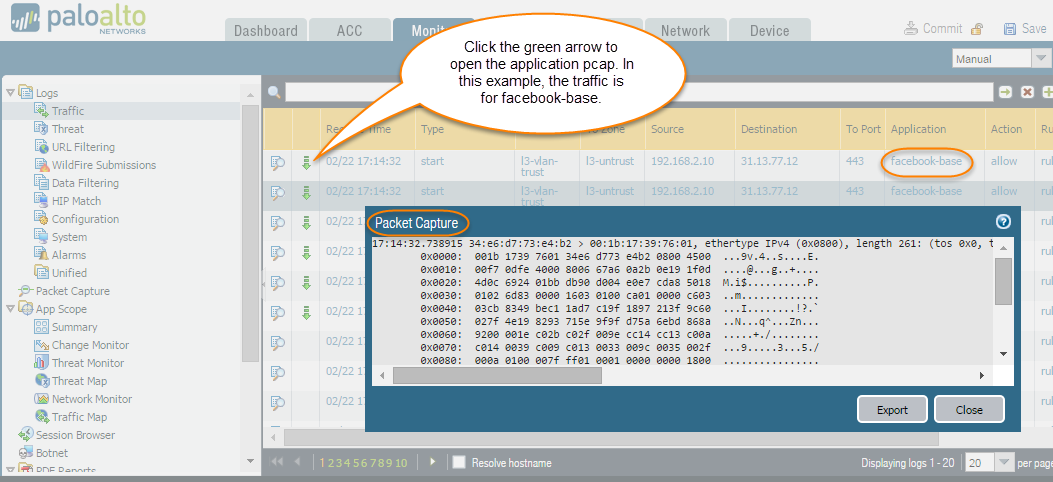Click the Commit button
1053x482 pixels.
click(934, 28)
